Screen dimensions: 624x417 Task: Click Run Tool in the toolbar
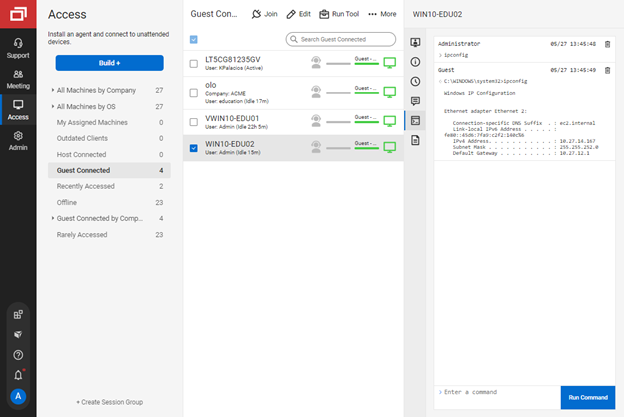(339, 14)
